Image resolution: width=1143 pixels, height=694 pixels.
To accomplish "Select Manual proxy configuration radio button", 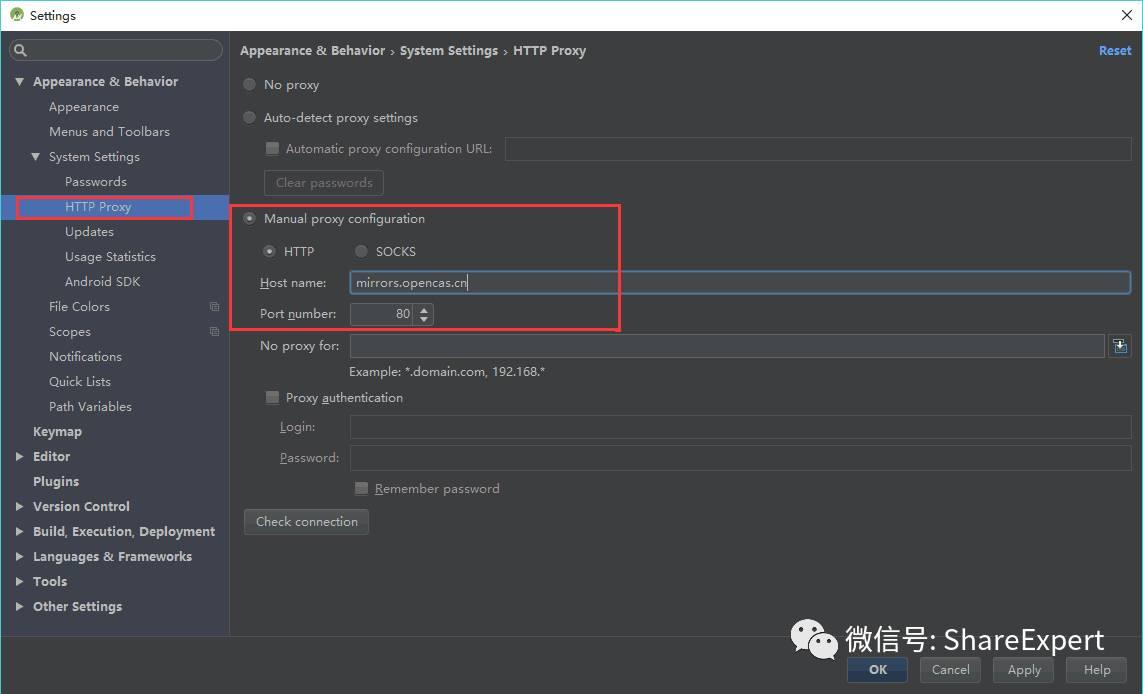I will pyautogui.click(x=249, y=219).
